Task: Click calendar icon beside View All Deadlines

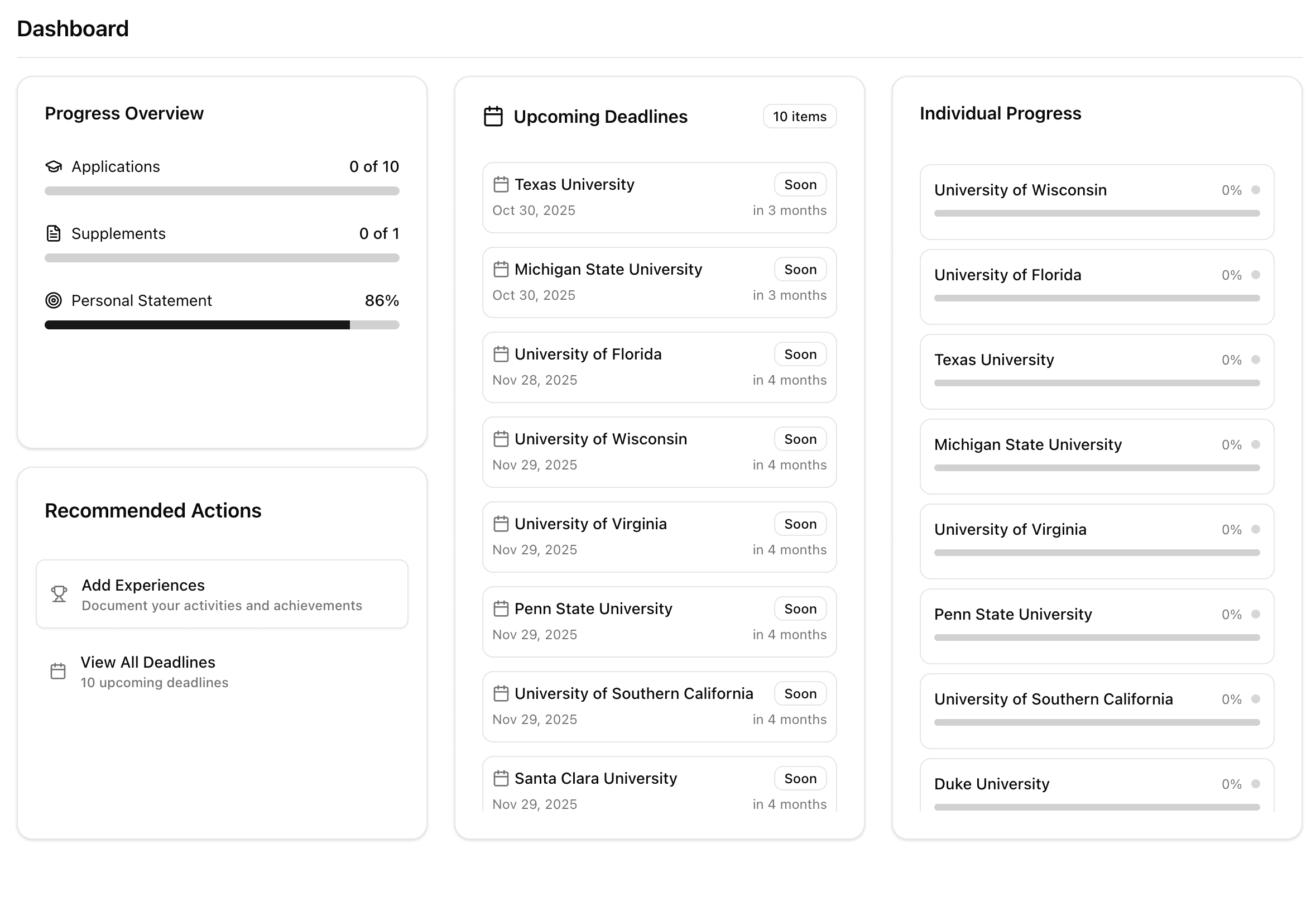Action: [x=57, y=672]
